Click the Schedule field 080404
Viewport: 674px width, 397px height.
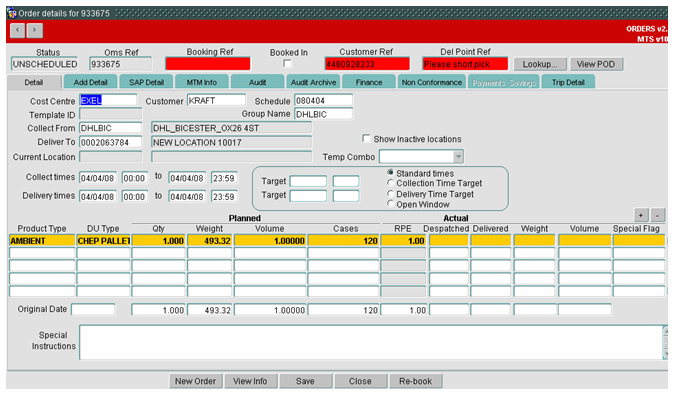(323, 101)
